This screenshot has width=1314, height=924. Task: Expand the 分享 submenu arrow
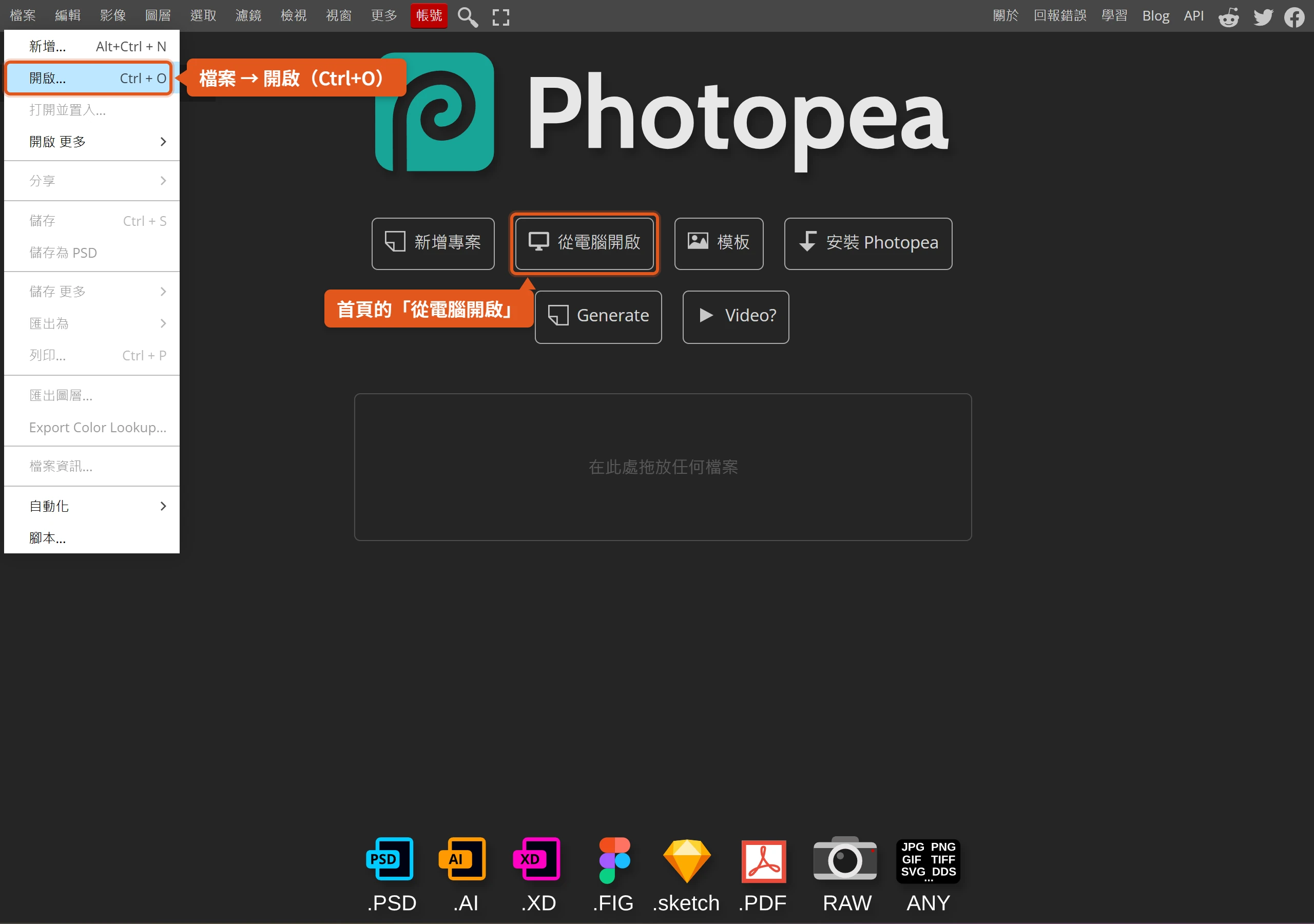pyautogui.click(x=163, y=181)
